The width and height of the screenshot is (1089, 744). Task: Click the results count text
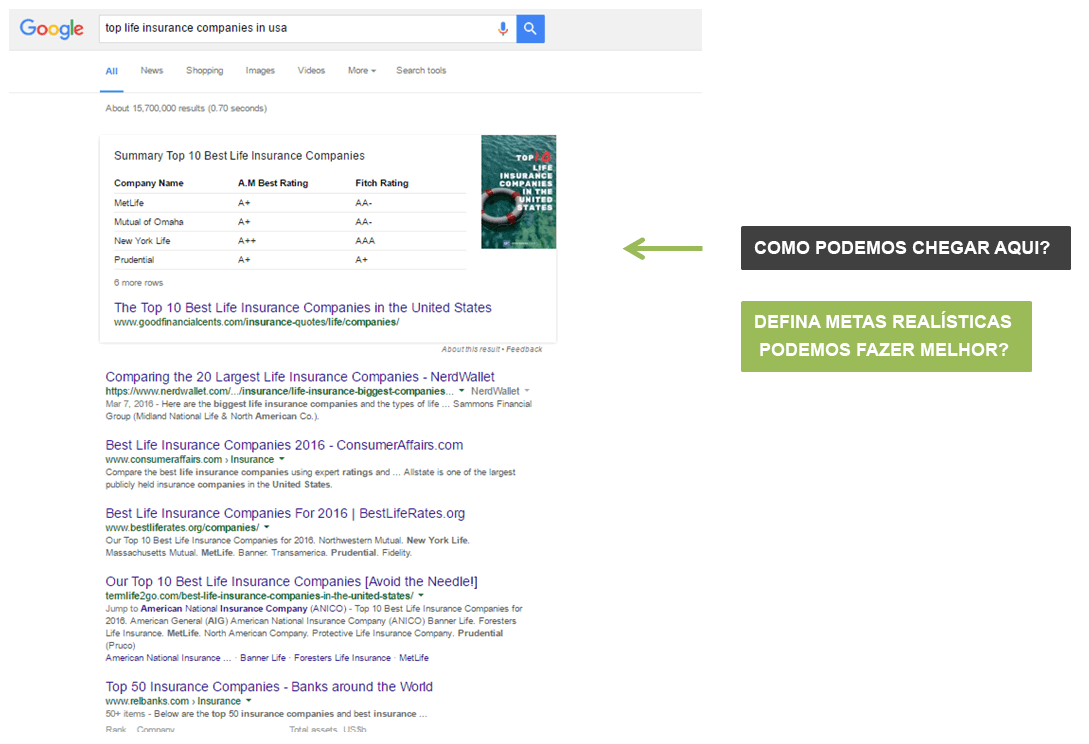click(x=186, y=108)
